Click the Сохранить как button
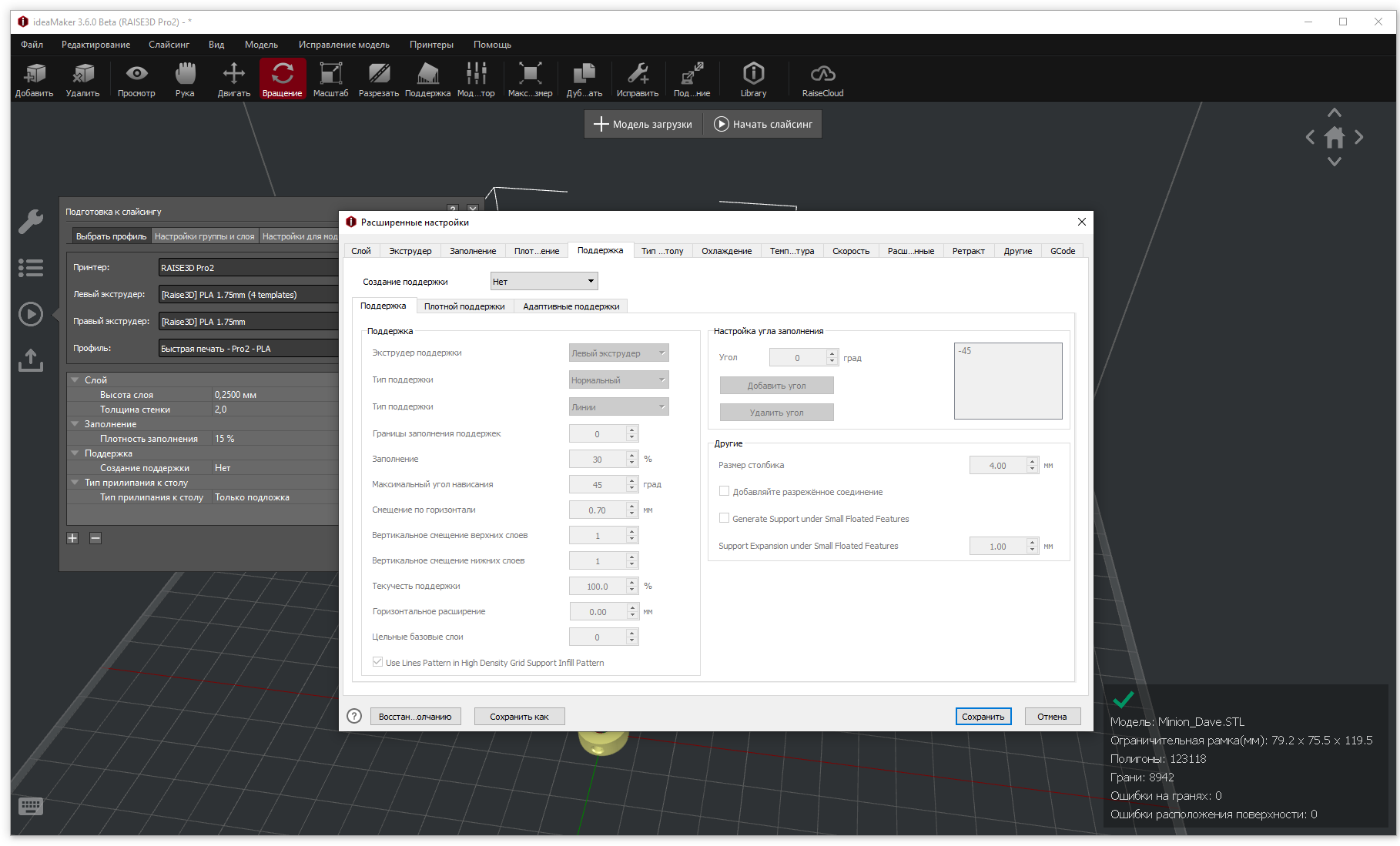Image resolution: width=1400 pixels, height=846 pixels. click(519, 716)
